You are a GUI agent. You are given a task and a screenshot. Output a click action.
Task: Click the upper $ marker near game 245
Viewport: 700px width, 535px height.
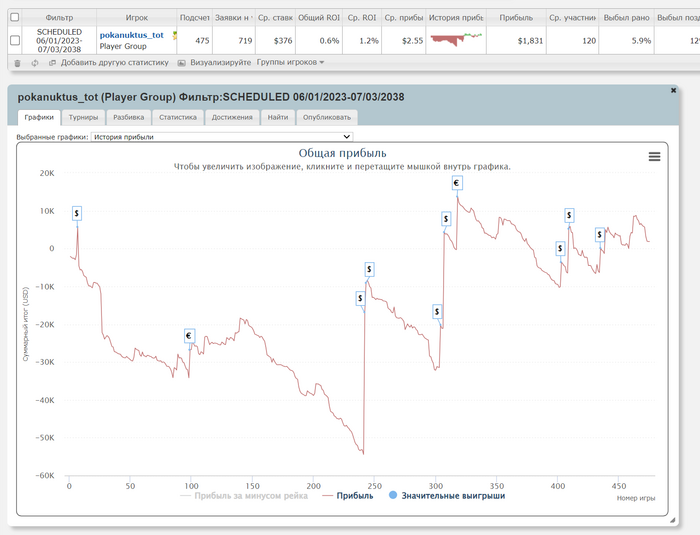coord(369,269)
